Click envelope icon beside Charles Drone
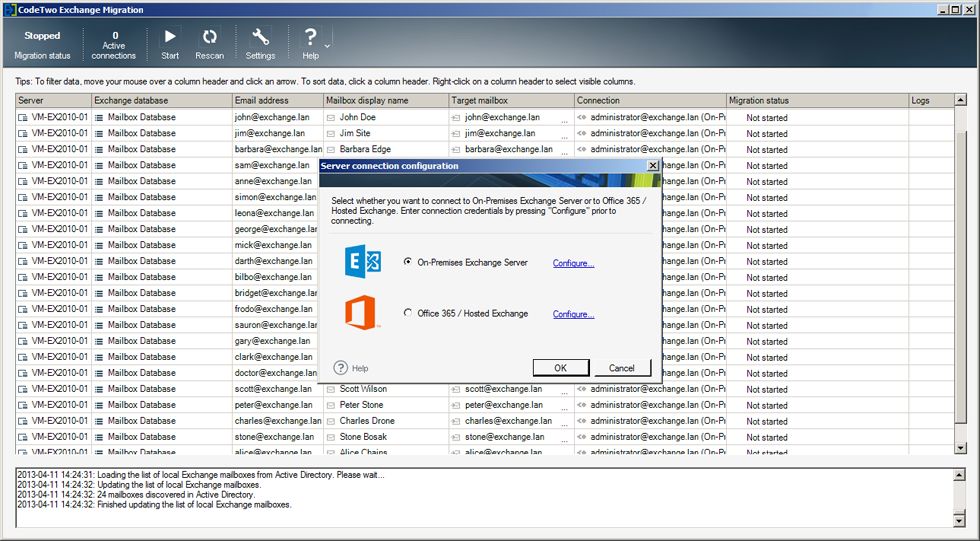The width and height of the screenshot is (980, 541). tap(331, 421)
